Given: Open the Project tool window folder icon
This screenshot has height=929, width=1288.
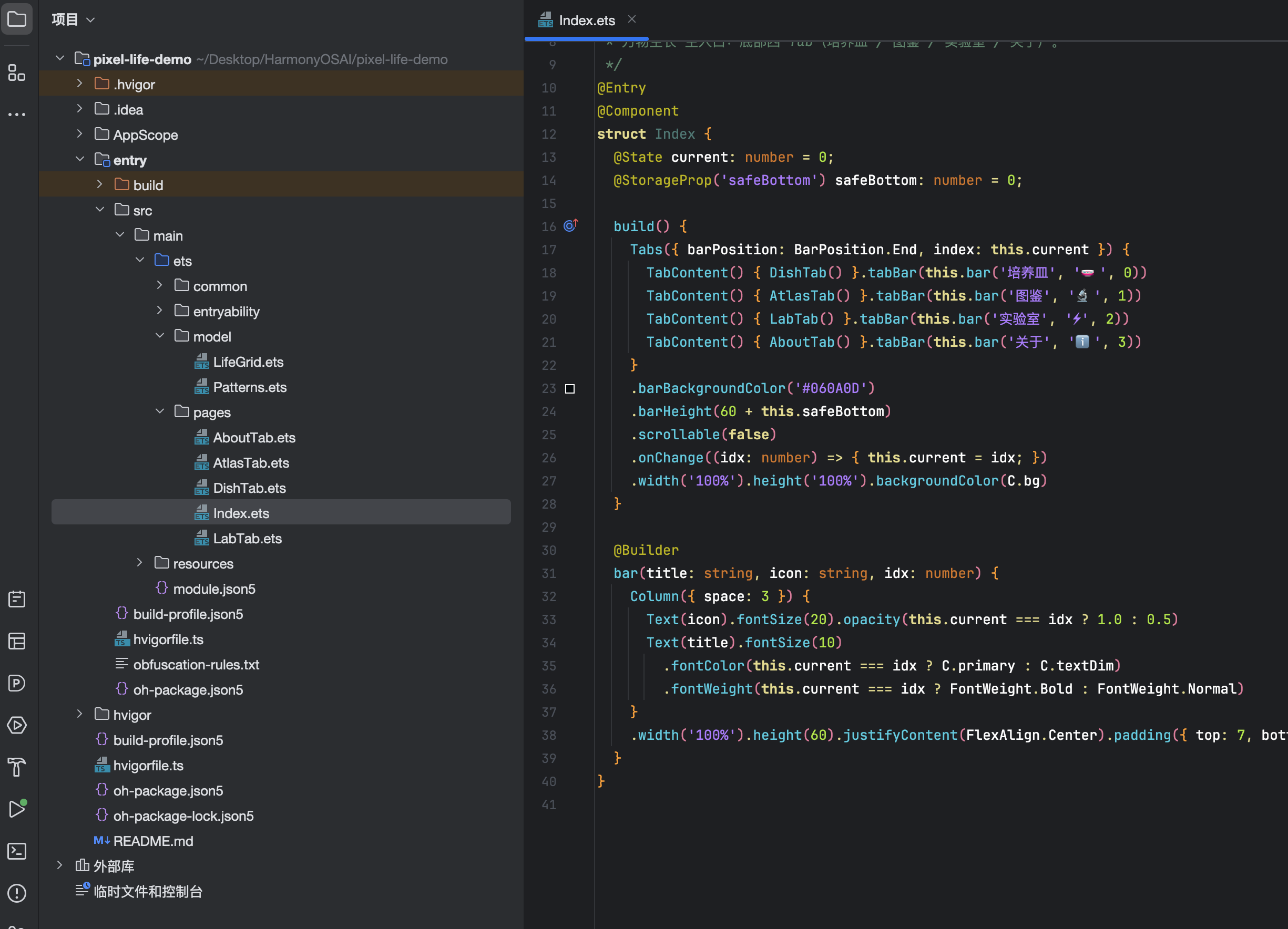Looking at the screenshot, I should 16,19.
